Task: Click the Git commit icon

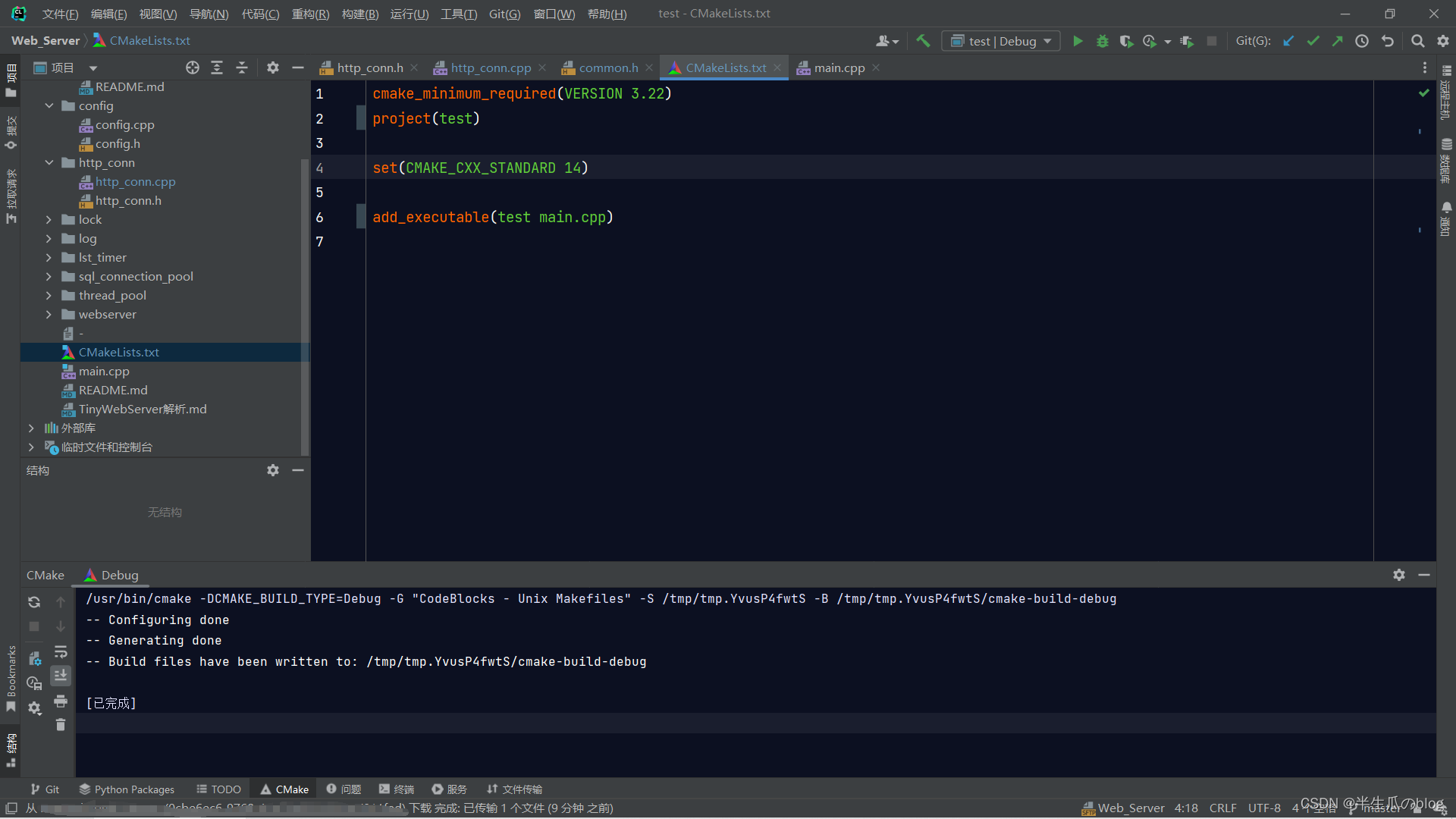Action: pos(1313,41)
